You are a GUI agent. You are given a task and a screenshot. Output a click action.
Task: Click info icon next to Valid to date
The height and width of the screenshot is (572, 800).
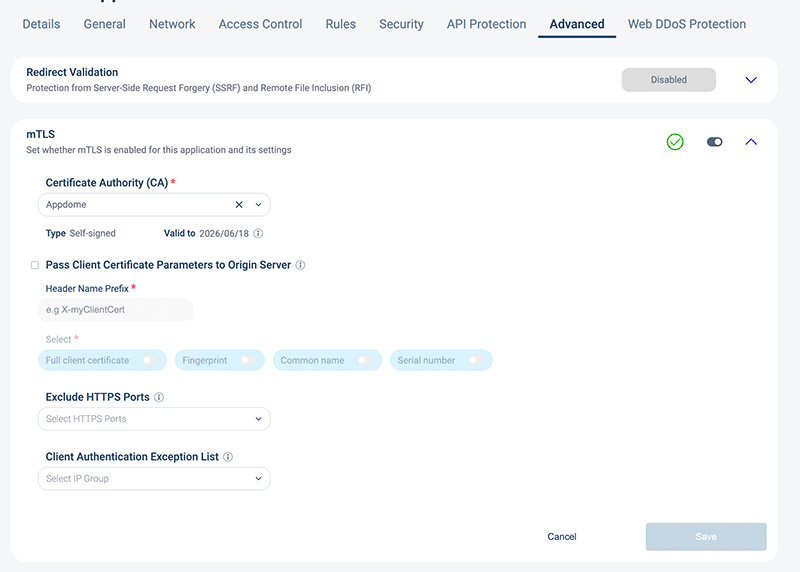(258, 233)
